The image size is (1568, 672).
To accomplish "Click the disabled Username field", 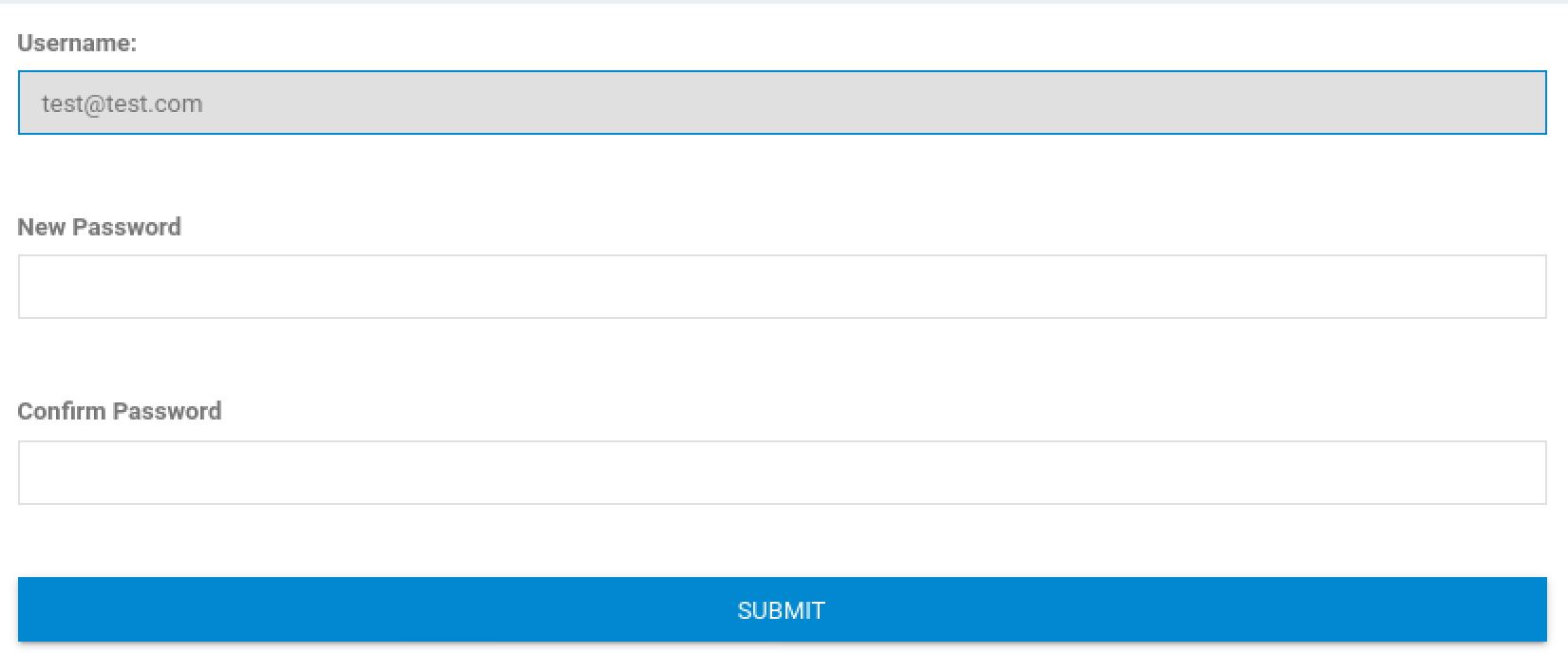I will (x=782, y=103).
